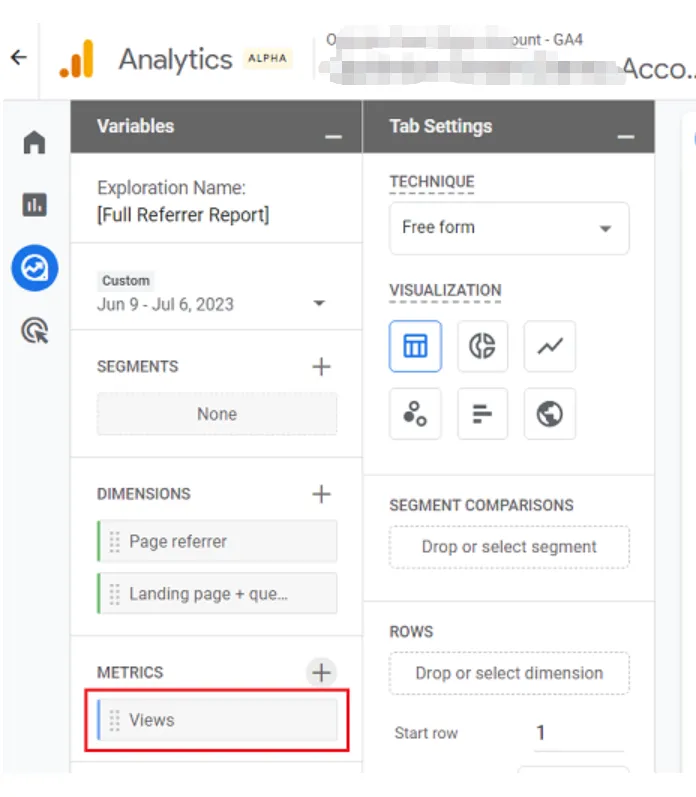Add a new segment with plus

pos(321,367)
